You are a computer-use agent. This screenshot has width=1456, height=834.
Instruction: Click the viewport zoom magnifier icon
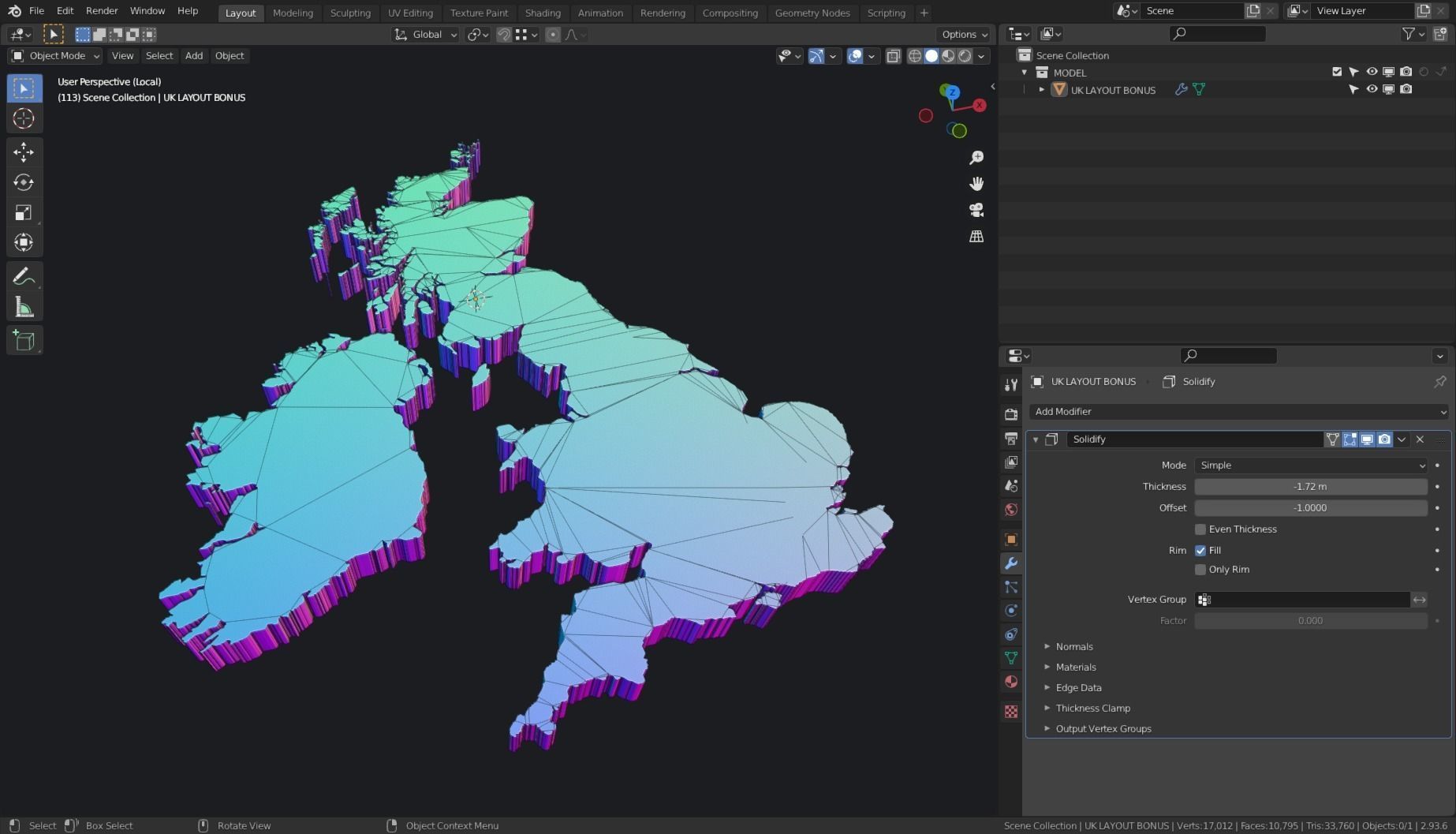pos(976,158)
